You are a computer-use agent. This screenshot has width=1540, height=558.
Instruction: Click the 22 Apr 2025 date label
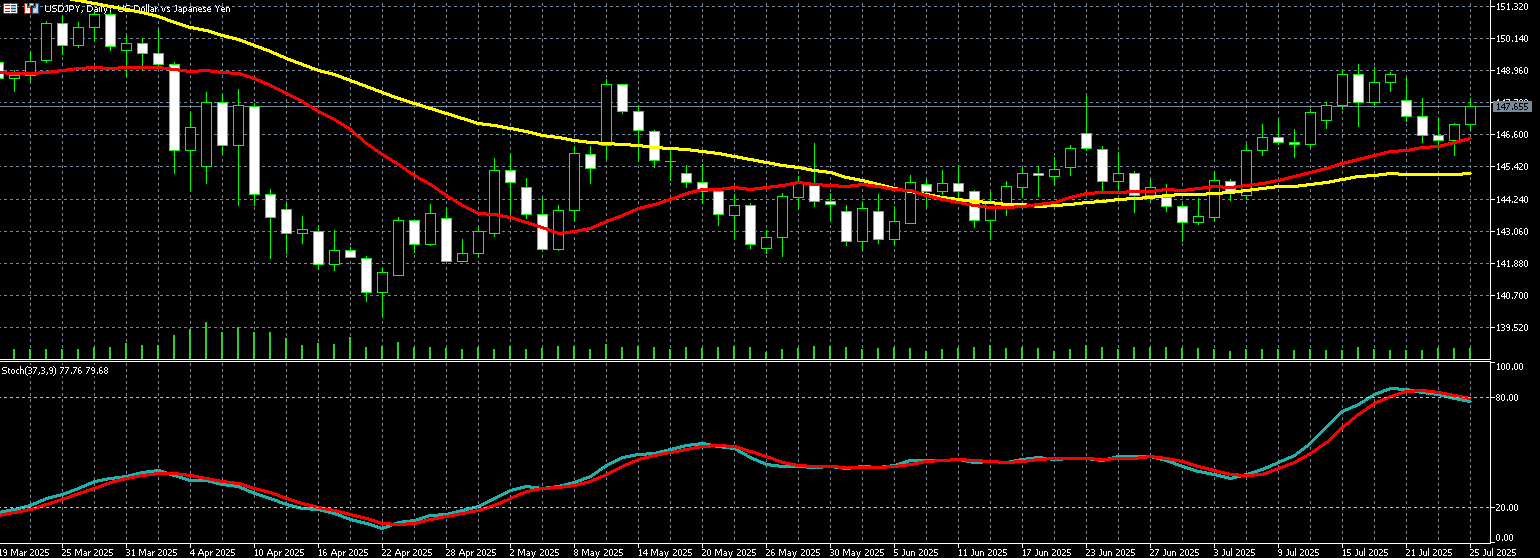[x=409, y=551]
